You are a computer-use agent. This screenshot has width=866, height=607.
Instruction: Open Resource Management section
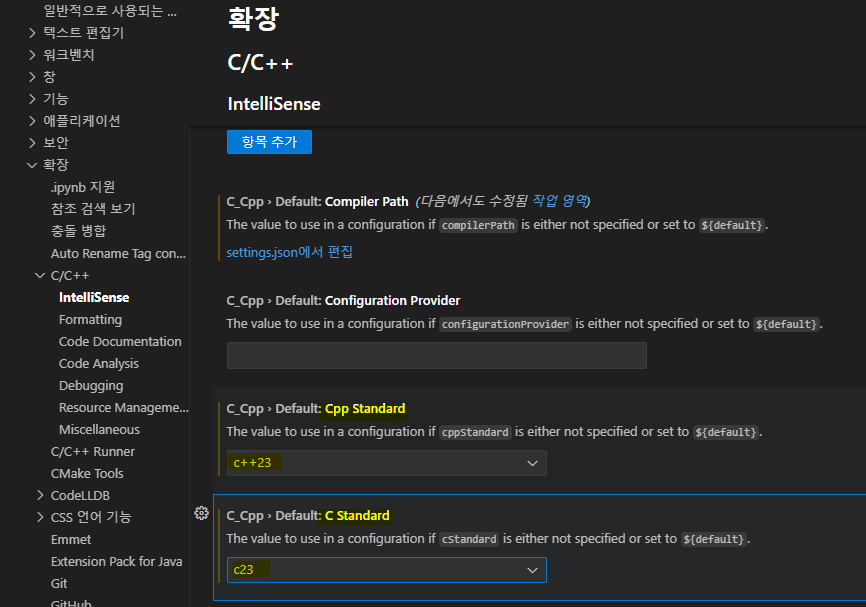coord(124,408)
